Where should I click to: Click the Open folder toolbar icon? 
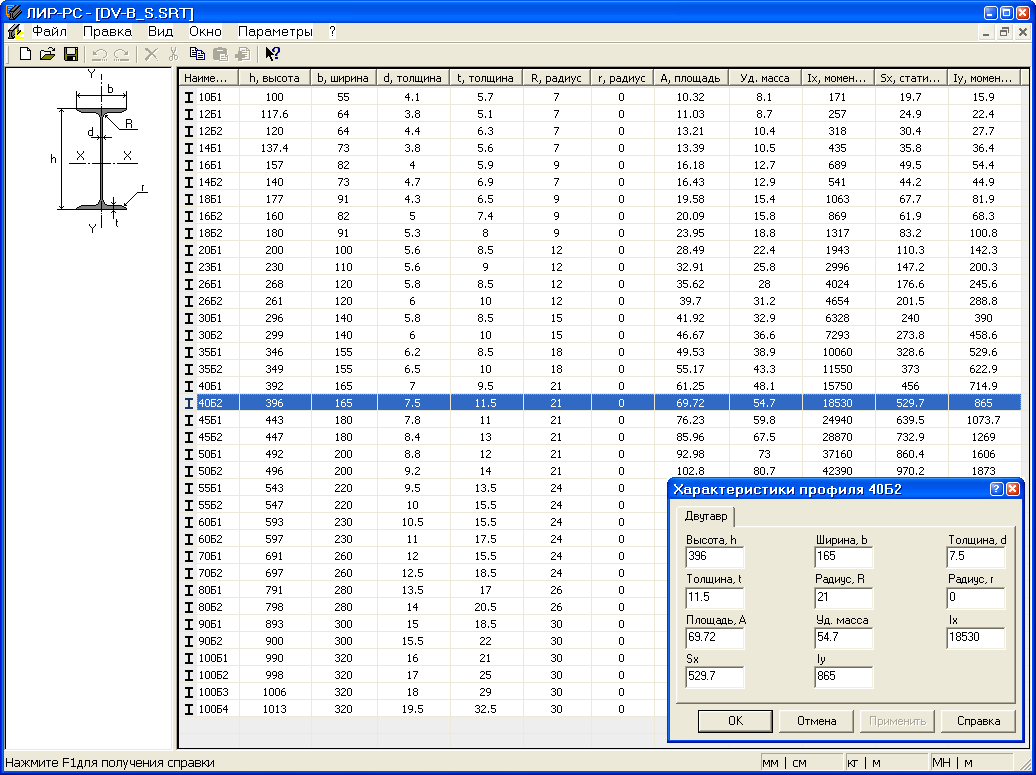tap(47, 54)
